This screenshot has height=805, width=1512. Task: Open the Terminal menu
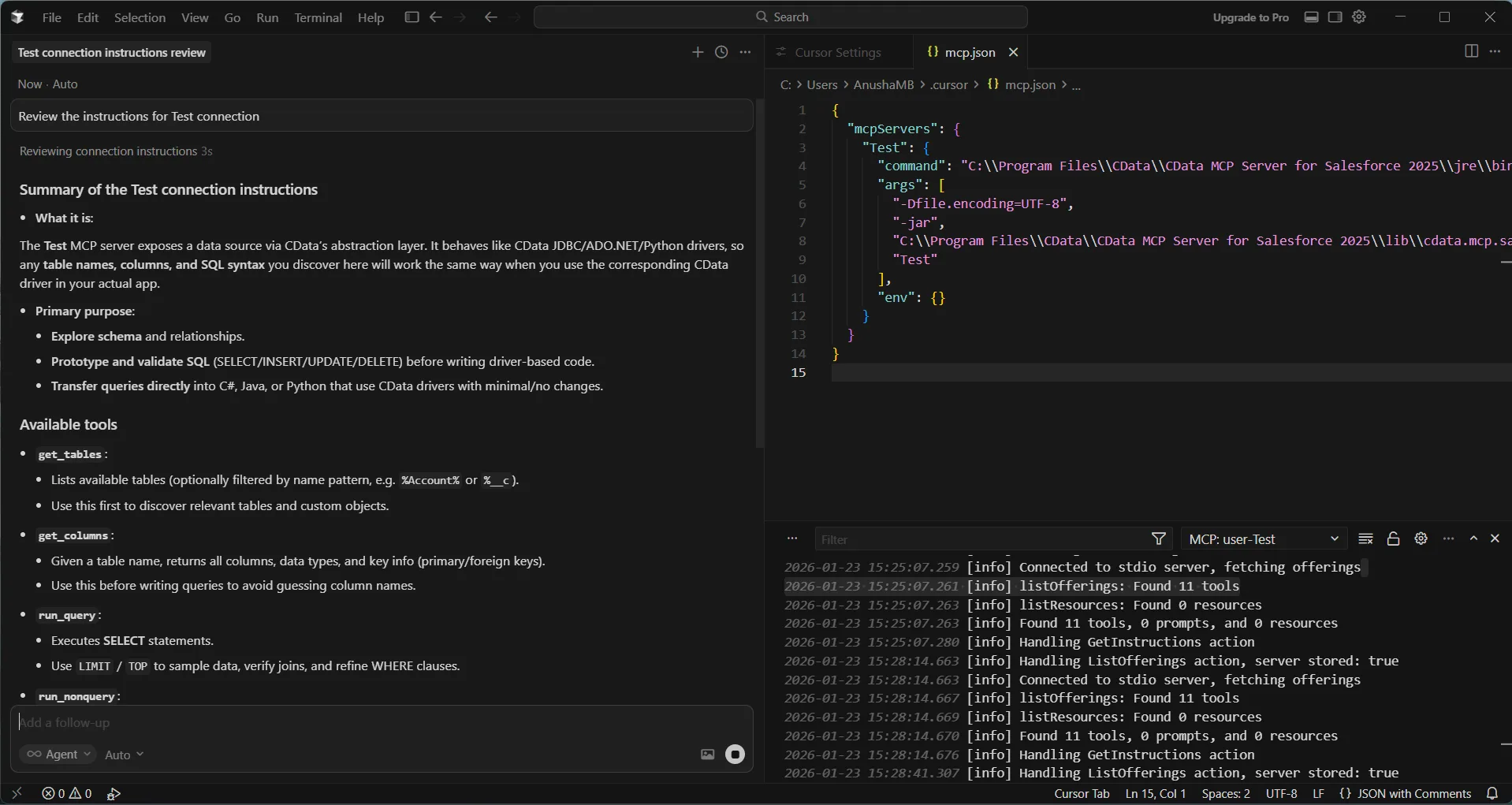coord(318,17)
